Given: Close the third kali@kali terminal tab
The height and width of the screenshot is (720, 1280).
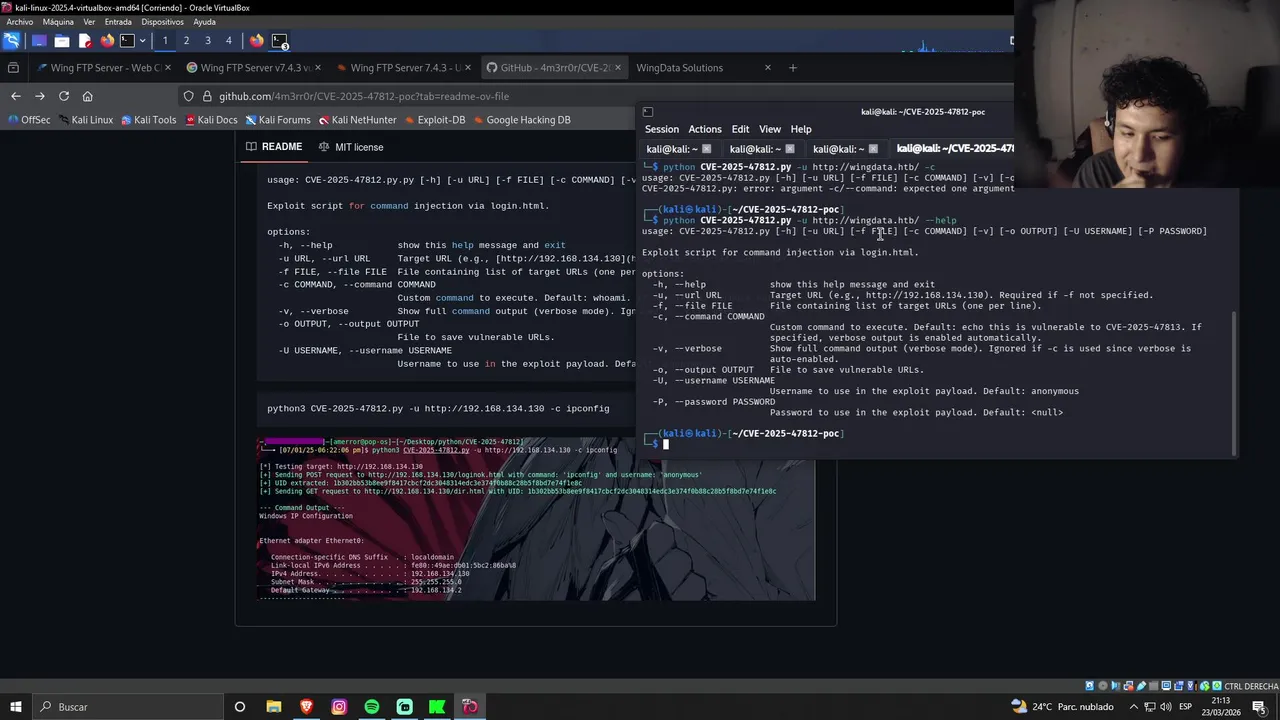Looking at the screenshot, I should [872, 149].
